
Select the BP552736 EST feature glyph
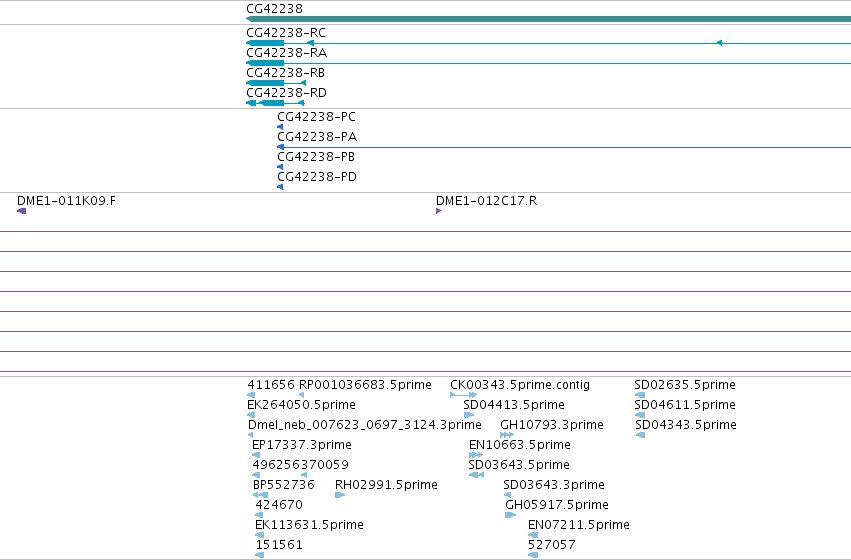point(261,495)
